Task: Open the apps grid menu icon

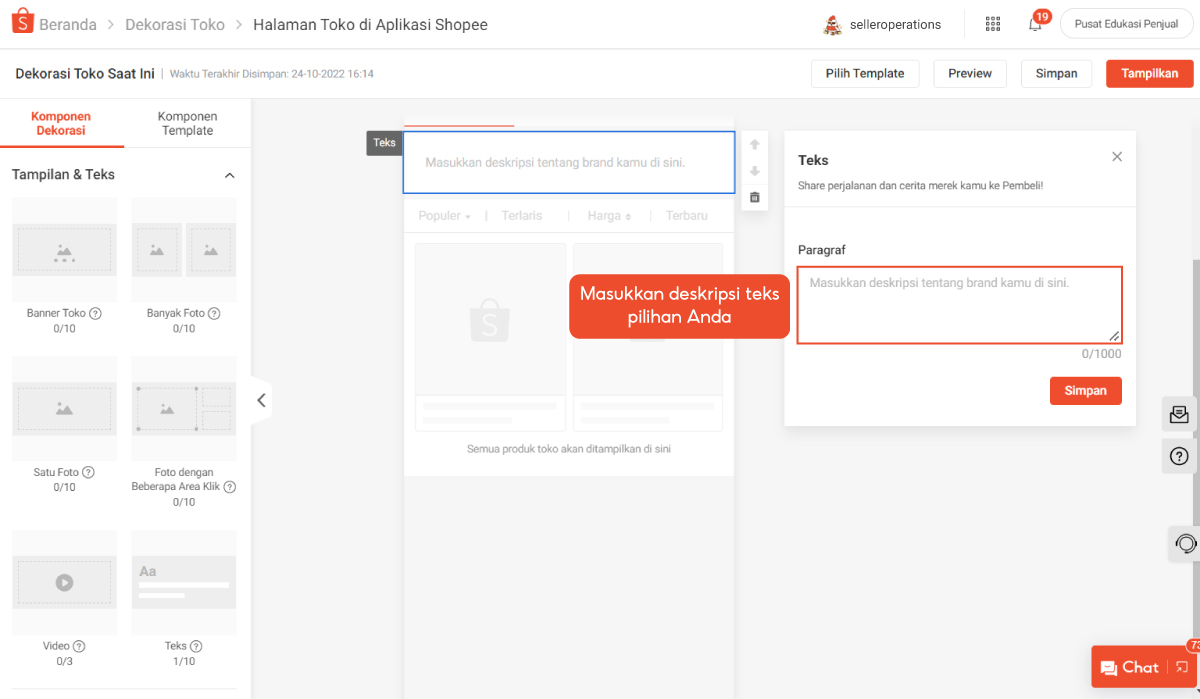Action: 992,24
